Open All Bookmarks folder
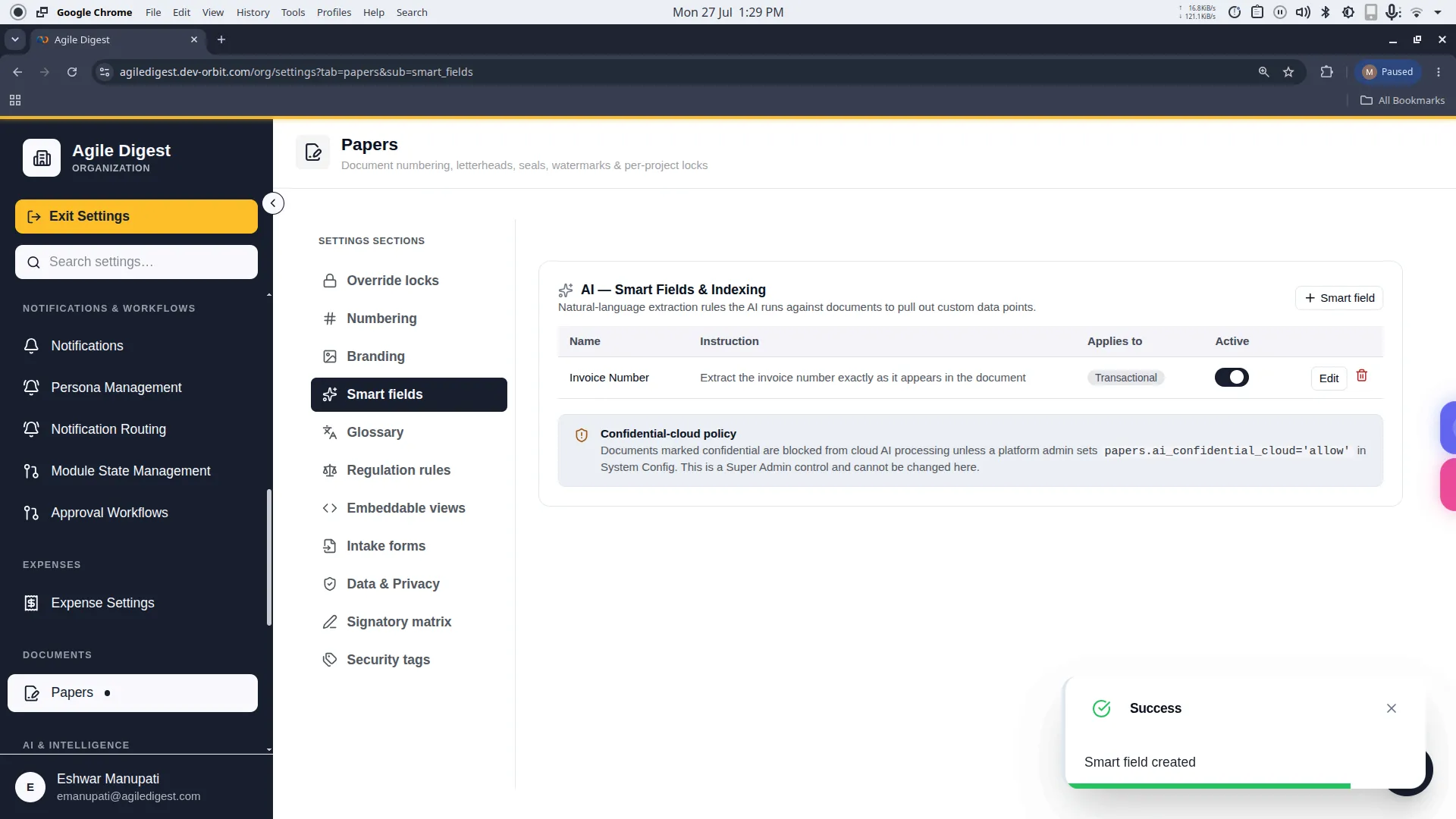Image resolution: width=1456 pixels, height=819 pixels. click(x=1402, y=100)
